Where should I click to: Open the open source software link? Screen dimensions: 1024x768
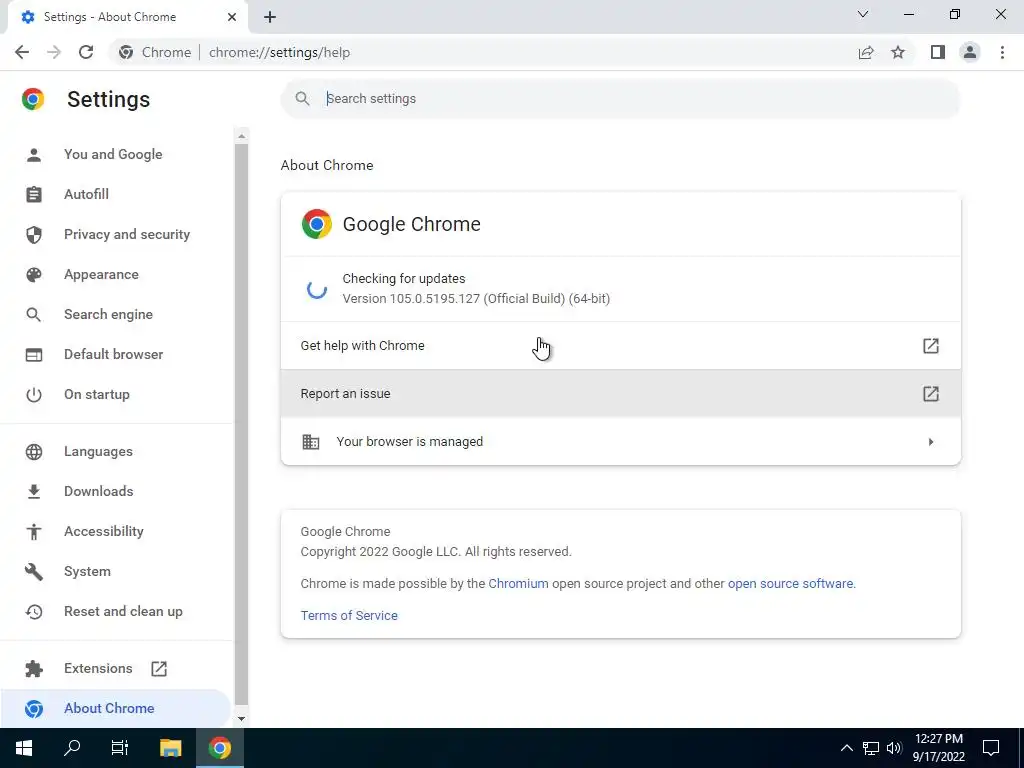(790, 584)
